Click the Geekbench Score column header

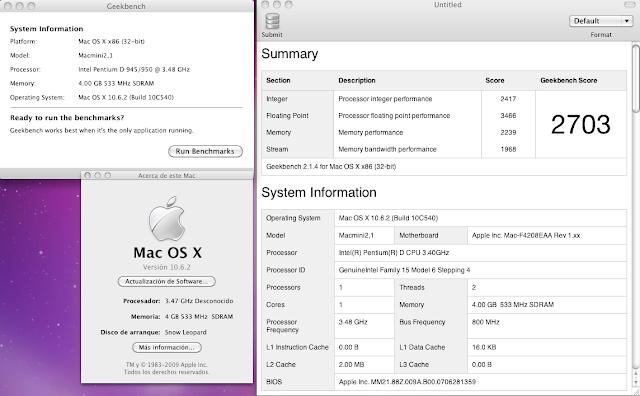pyautogui.click(x=569, y=80)
